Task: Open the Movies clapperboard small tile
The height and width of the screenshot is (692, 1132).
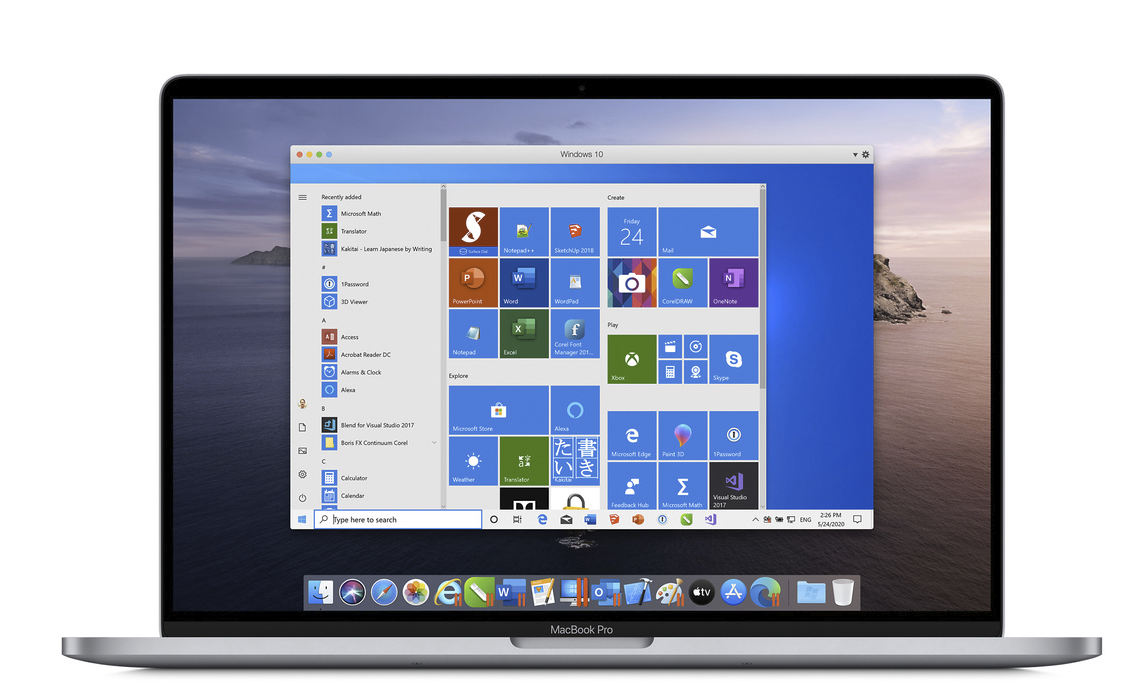Action: point(670,346)
